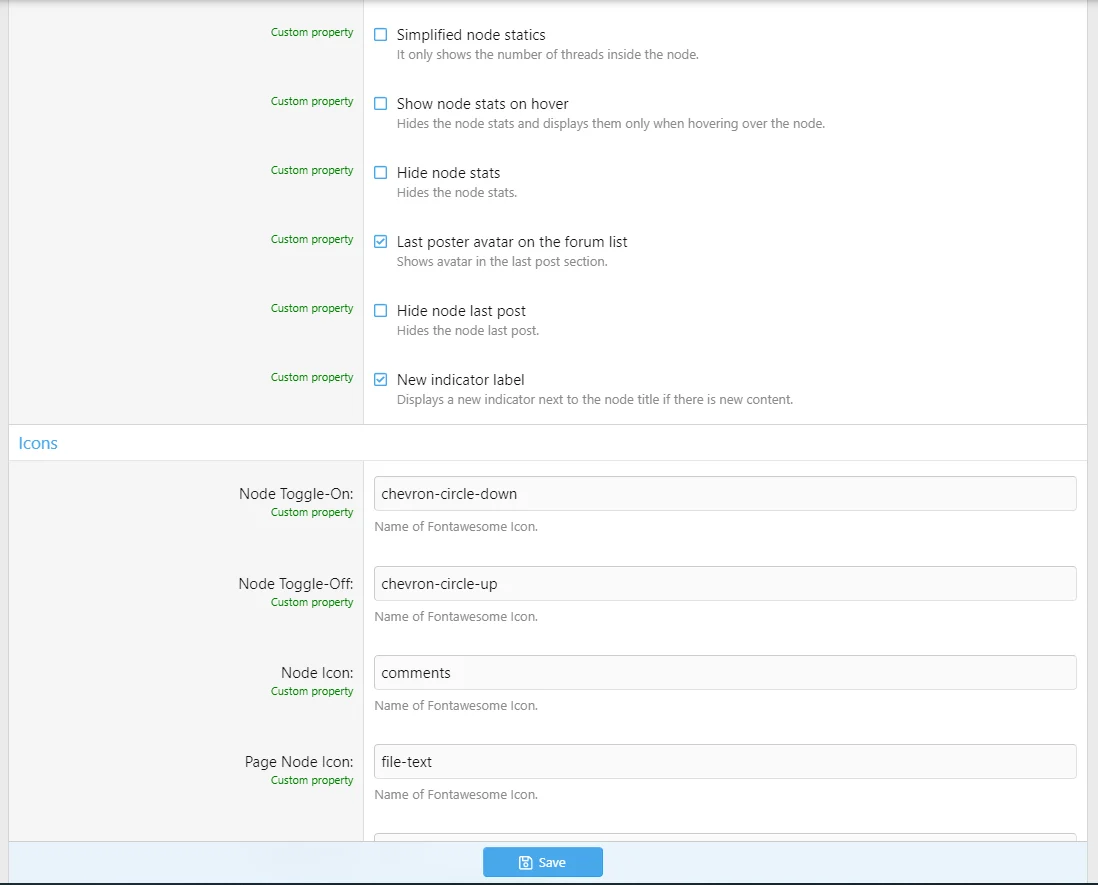Click Custom property tag beside Simplified node statics
1098x885 pixels.
312,33
